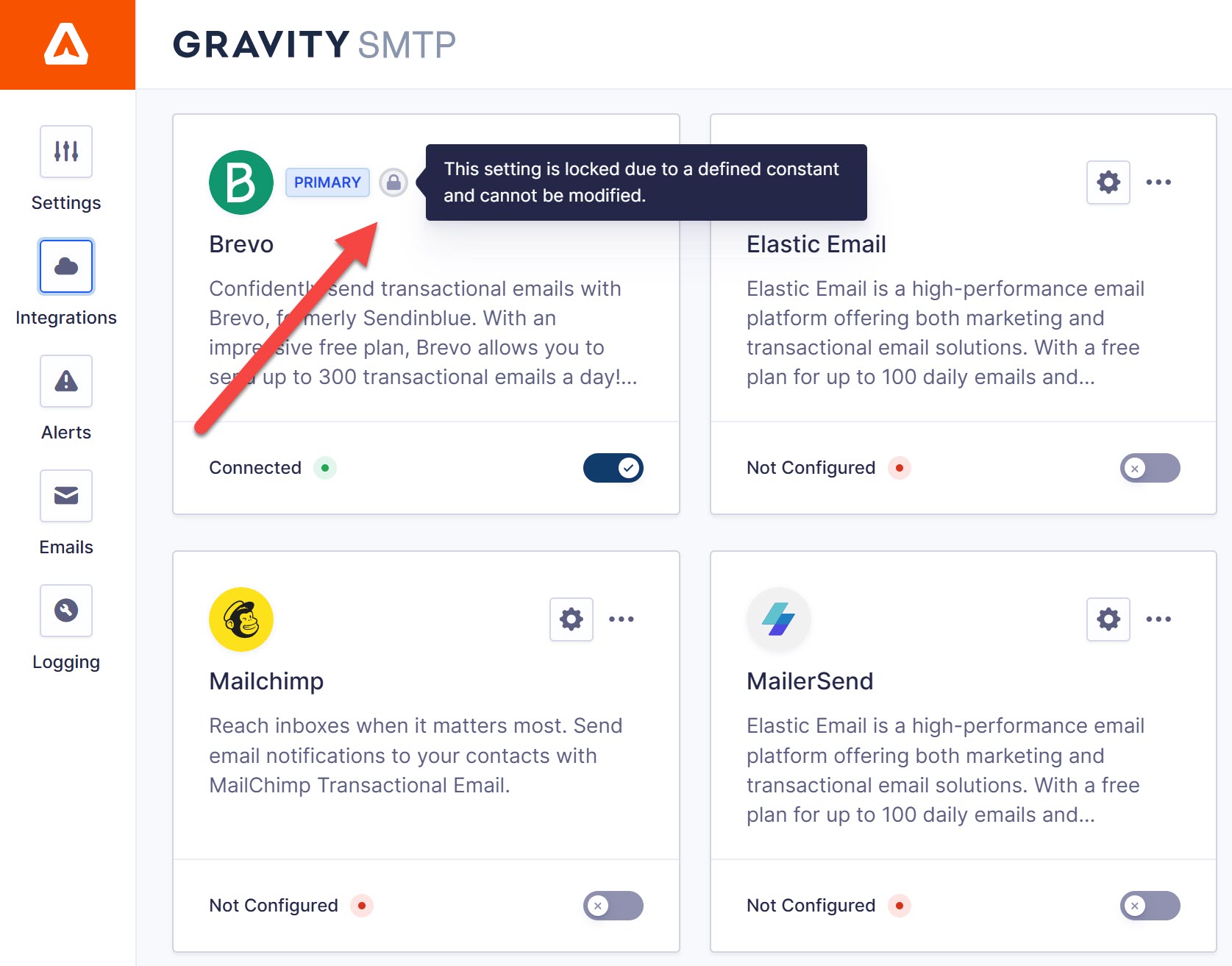Enable the MailerSend toggle switch

click(x=1150, y=906)
